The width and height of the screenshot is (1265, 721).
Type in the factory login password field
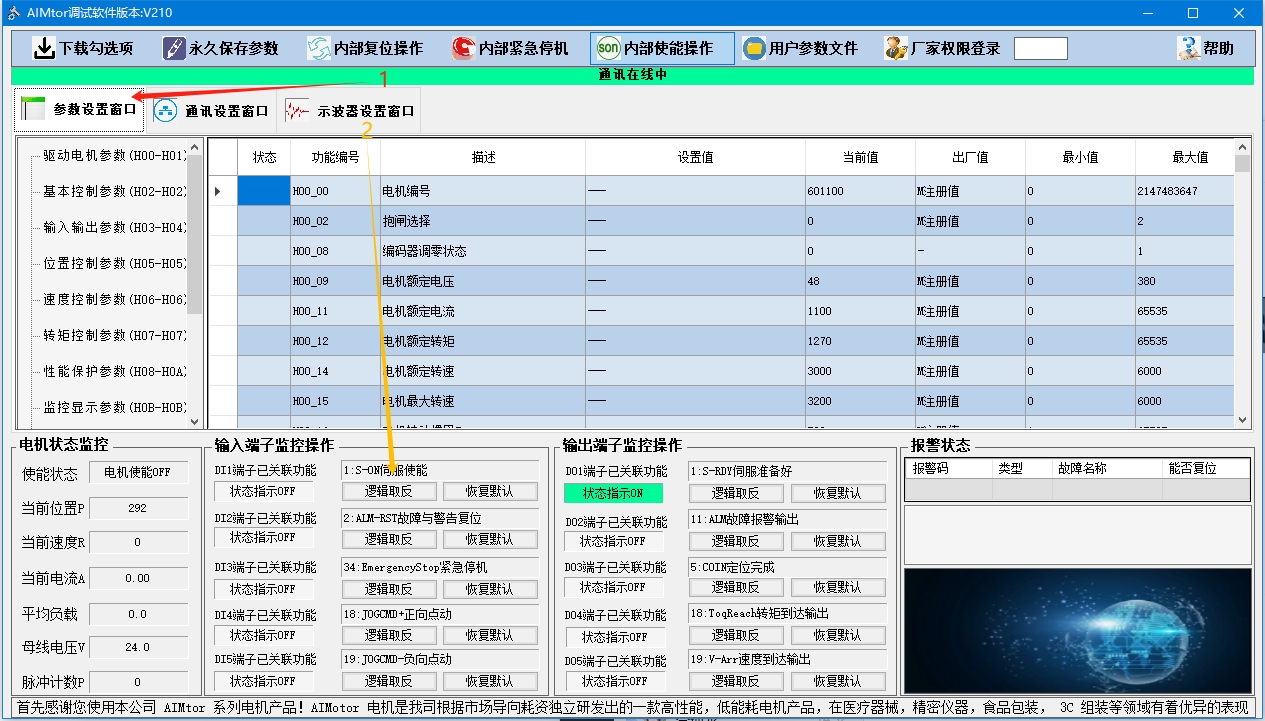(x=1040, y=48)
